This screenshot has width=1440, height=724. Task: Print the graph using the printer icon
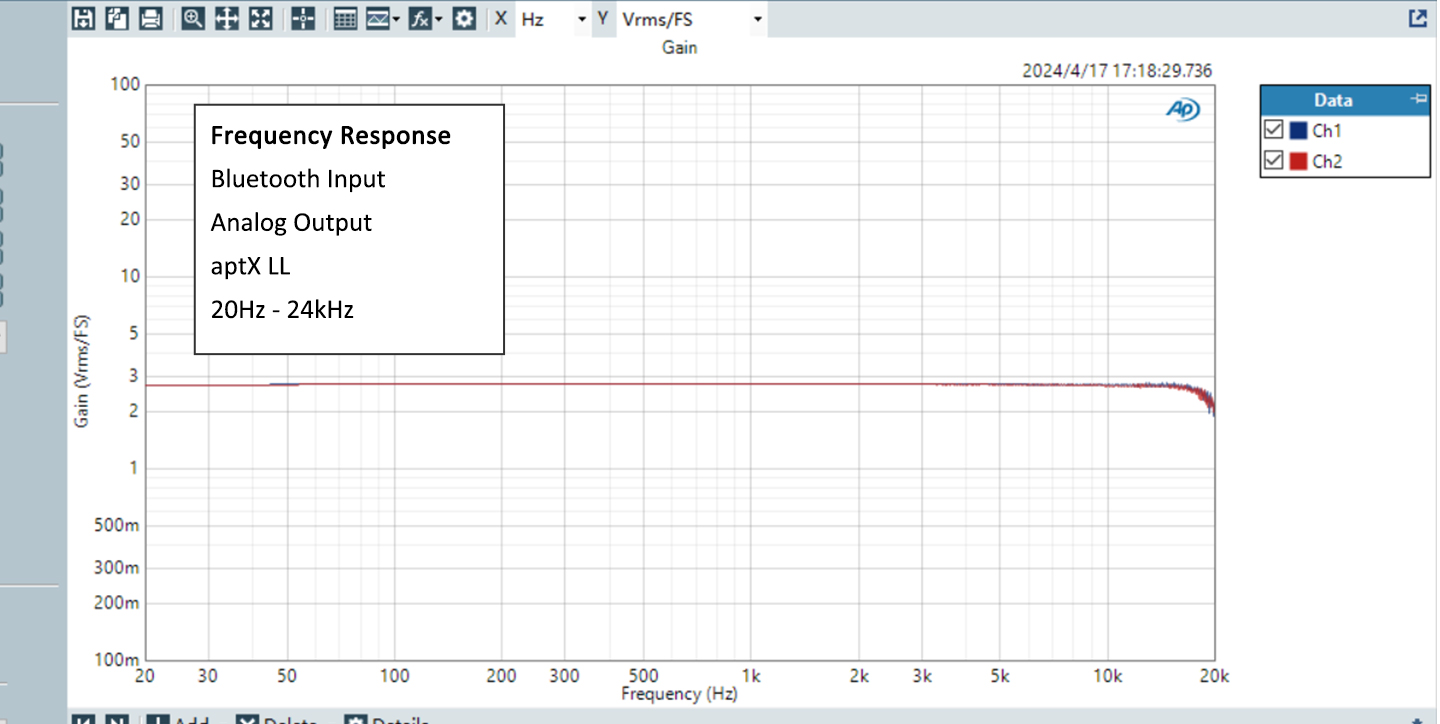click(x=150, y=18)
